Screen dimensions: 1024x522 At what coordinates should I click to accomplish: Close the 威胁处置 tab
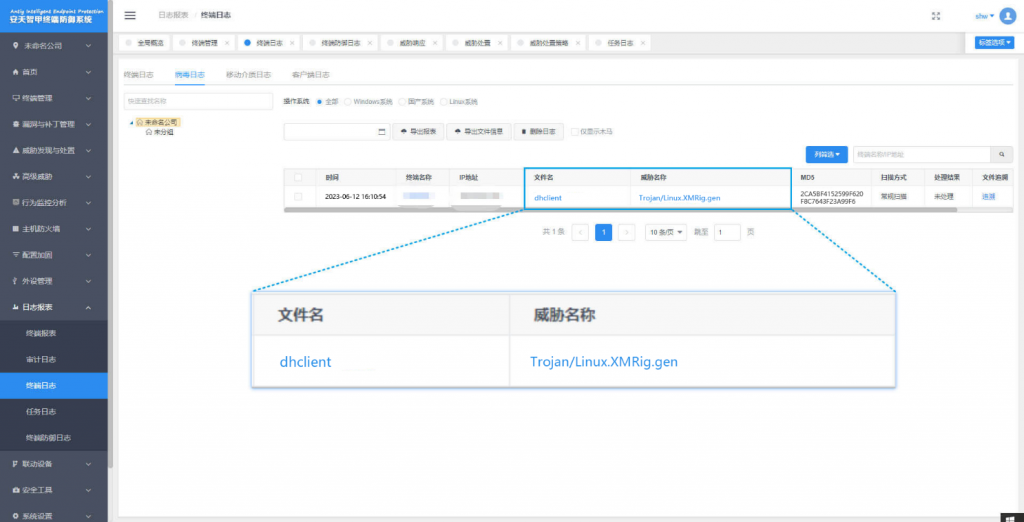click(x=500, y=42)
